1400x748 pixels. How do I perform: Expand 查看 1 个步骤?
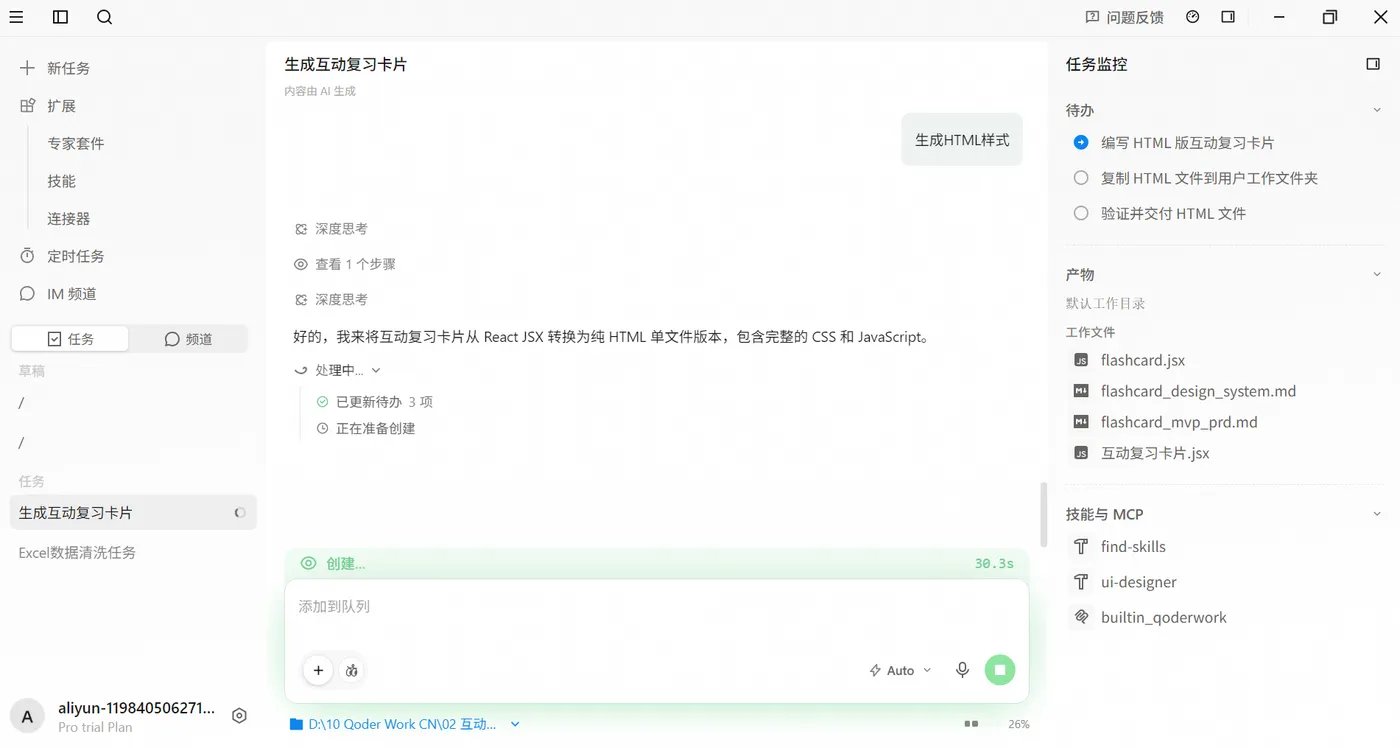[345, 264]
